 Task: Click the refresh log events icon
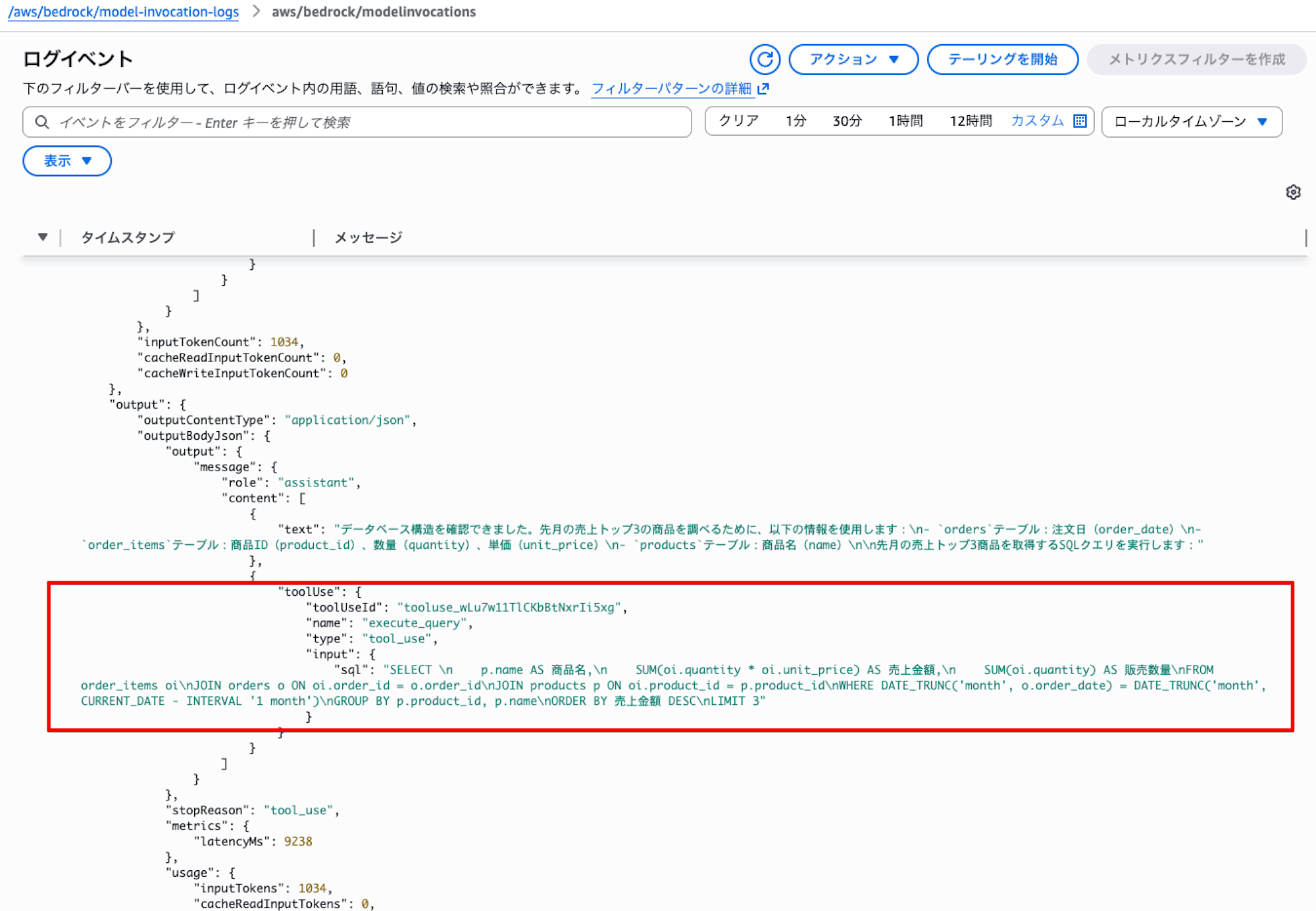coord(765,59)
